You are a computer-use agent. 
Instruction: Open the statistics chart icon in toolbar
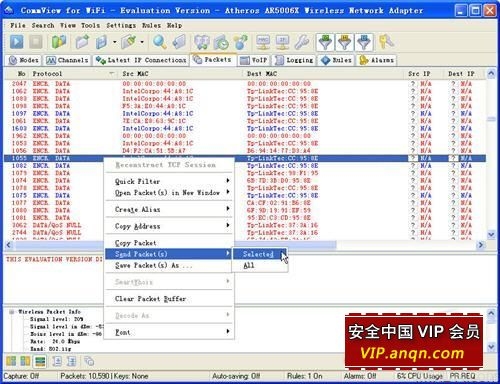(201, 42)
